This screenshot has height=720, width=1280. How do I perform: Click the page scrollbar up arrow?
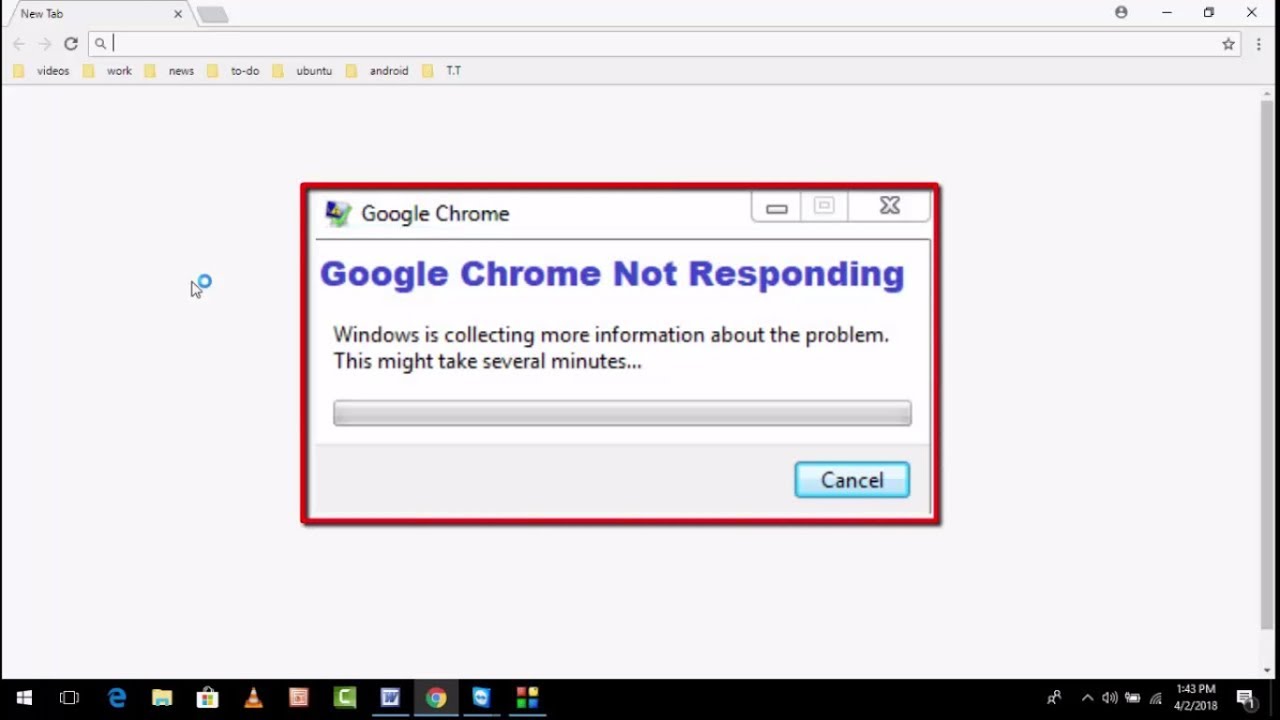coord(1268,94)
